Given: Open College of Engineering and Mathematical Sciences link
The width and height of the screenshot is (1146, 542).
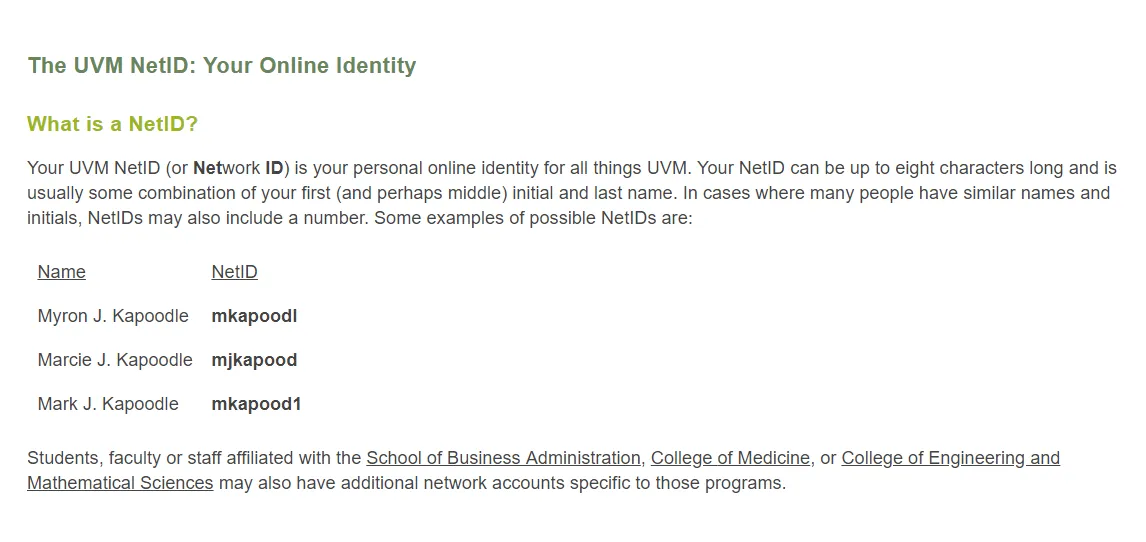Looking at the screenshot, I should click(x=950, y=458).
